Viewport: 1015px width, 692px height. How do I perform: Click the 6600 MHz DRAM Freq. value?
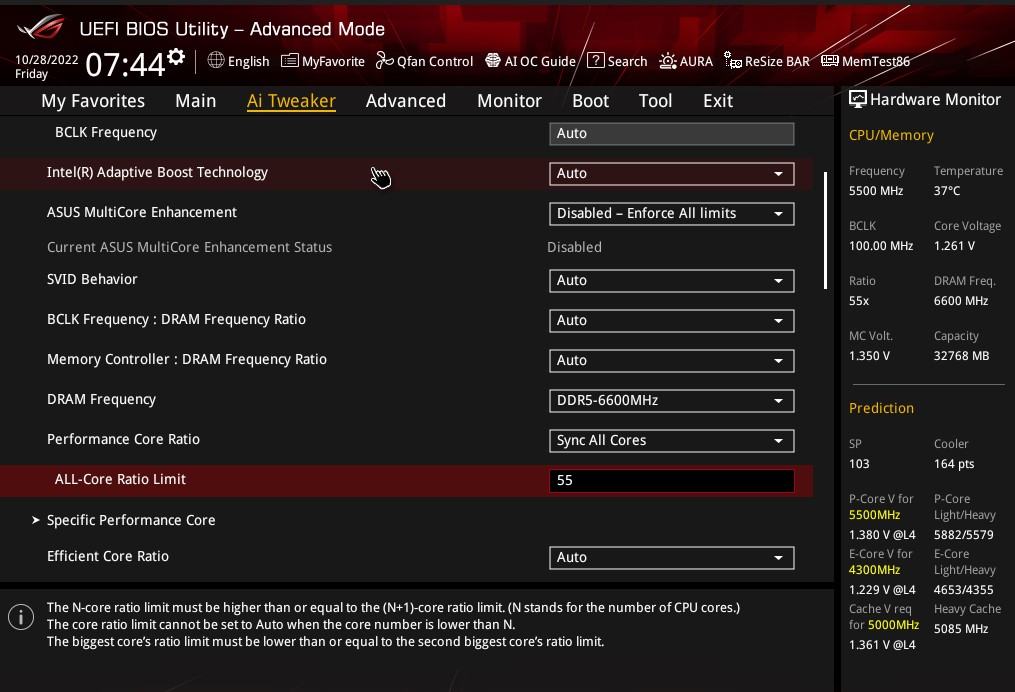961,301
